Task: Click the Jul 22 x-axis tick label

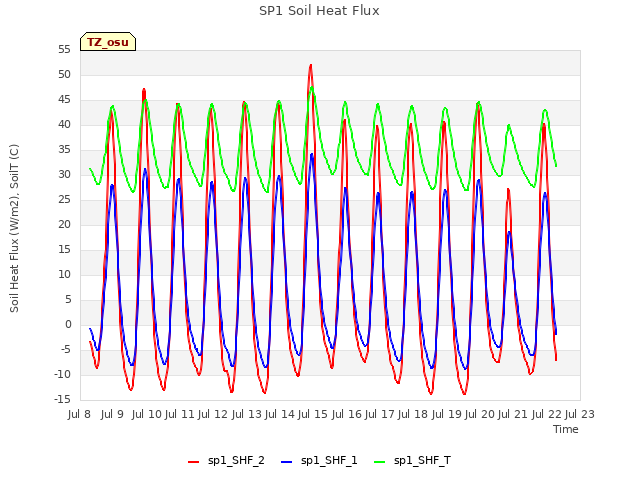Action: (x=546, y=414)
